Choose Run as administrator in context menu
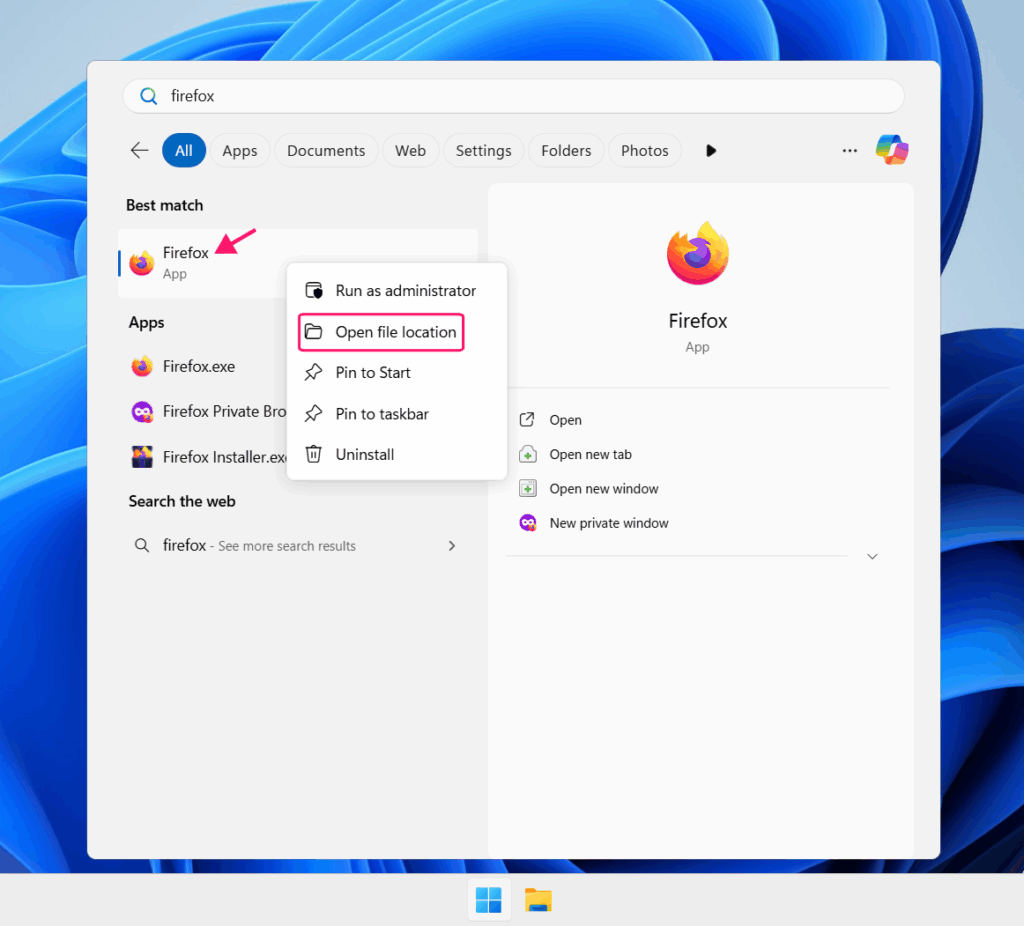Screen dimensions: 1024x926 tap(396, 291)
